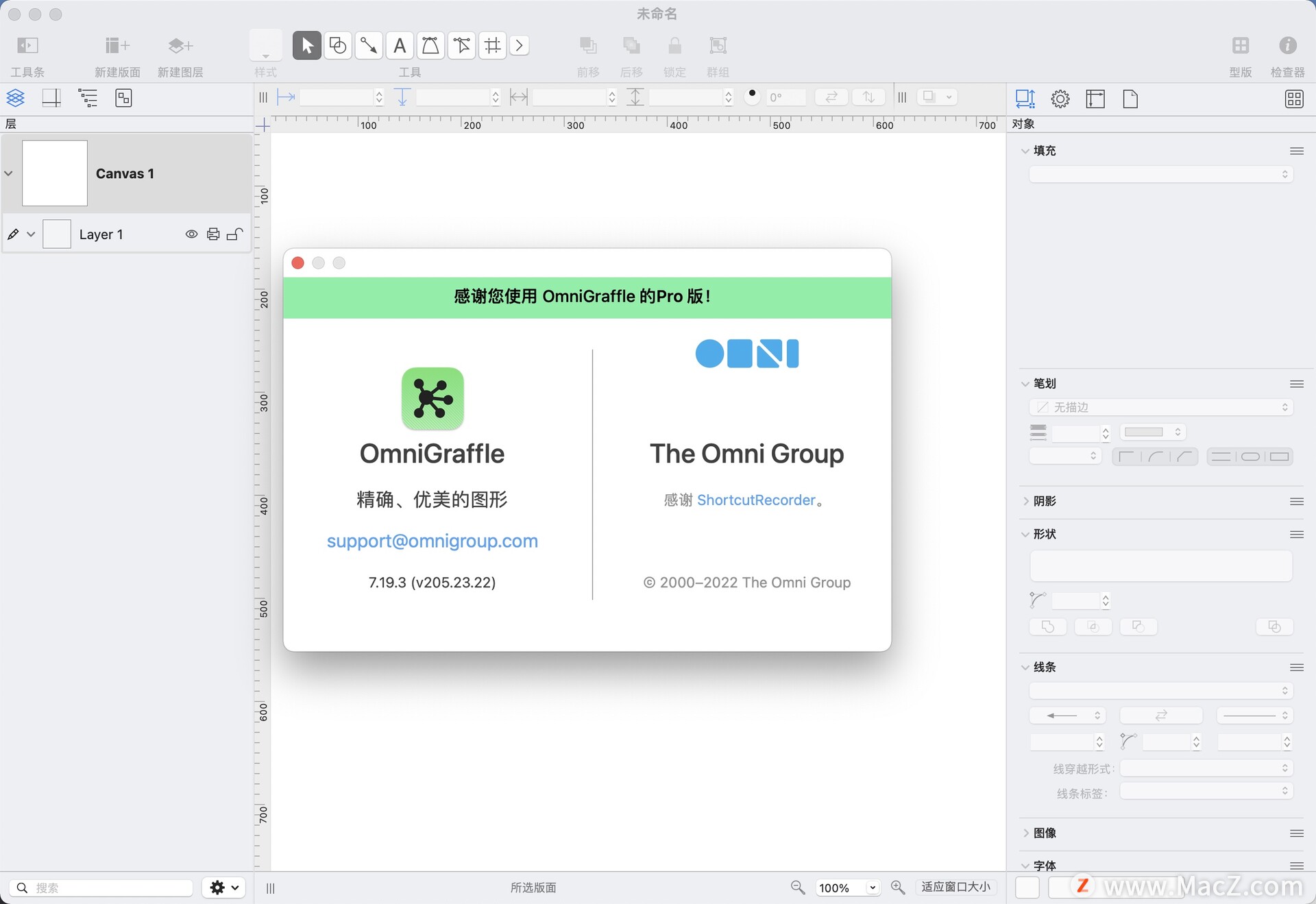Show more tools with chevron arrow
The image size is (1316, 904).
[x=520, y=45]
